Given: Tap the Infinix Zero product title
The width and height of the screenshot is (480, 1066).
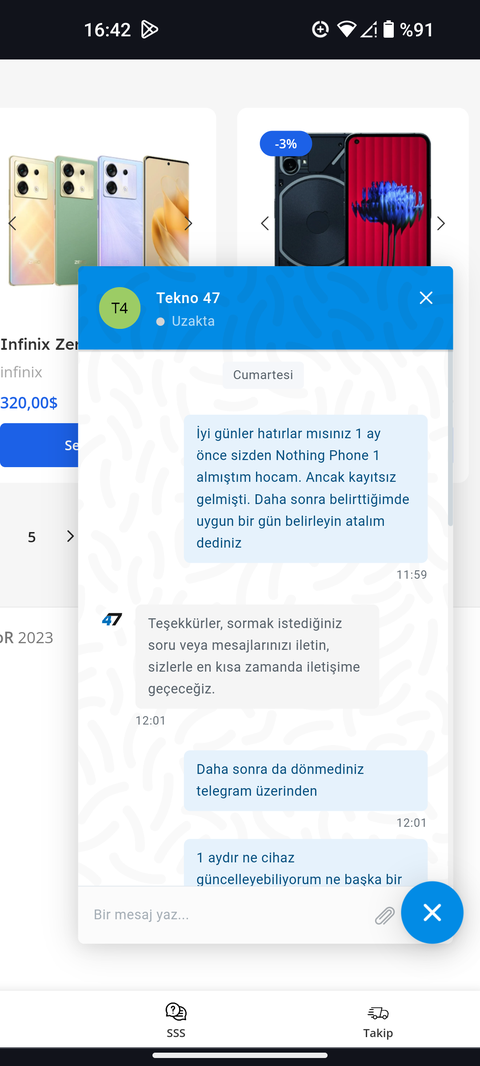Looking at the screenshot, I should [39, 344].
